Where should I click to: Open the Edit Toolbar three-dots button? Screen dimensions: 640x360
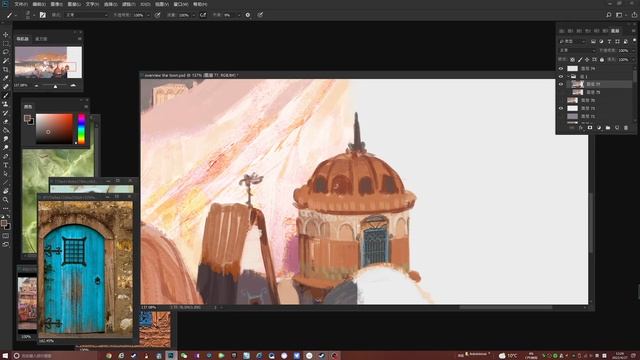tap(6, 208)
